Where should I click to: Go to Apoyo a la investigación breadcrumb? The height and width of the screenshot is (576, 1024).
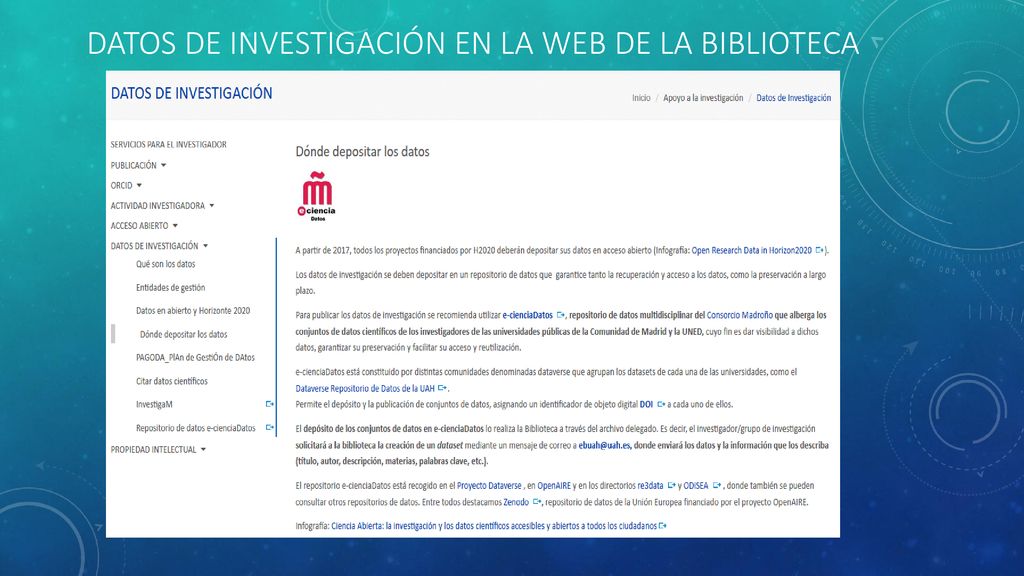point(703,98)
